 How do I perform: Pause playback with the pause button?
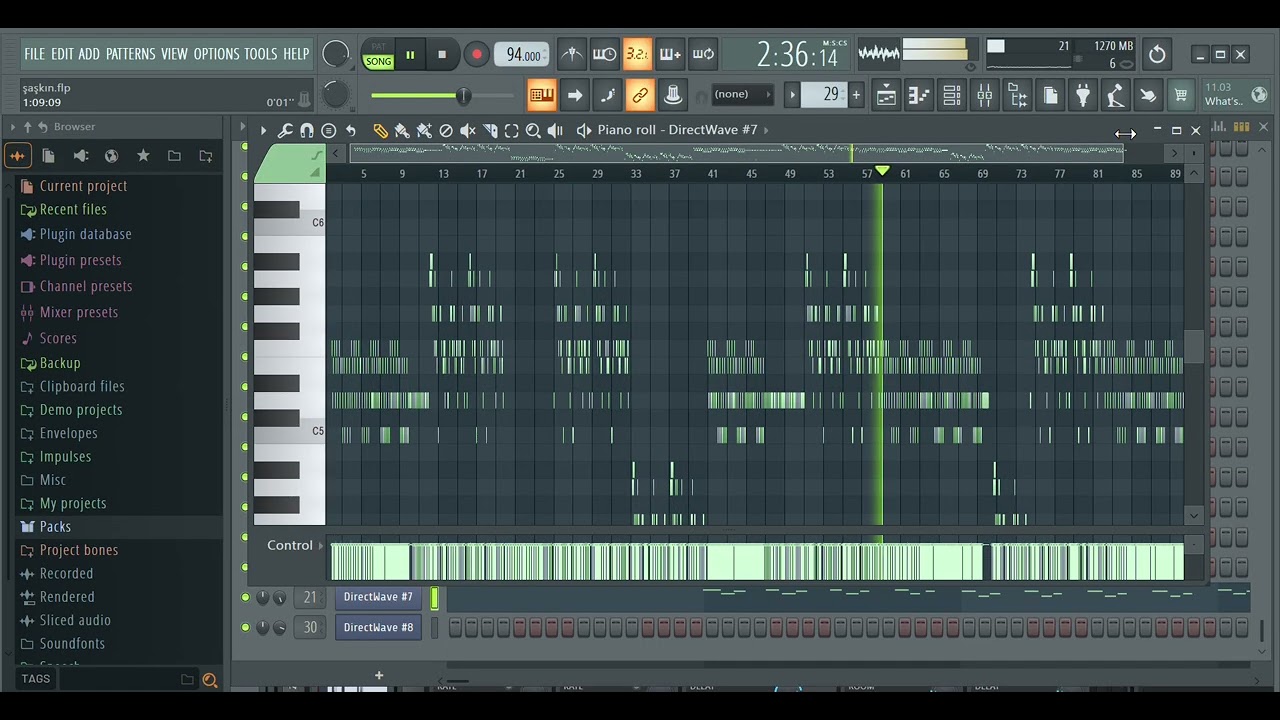410,55
